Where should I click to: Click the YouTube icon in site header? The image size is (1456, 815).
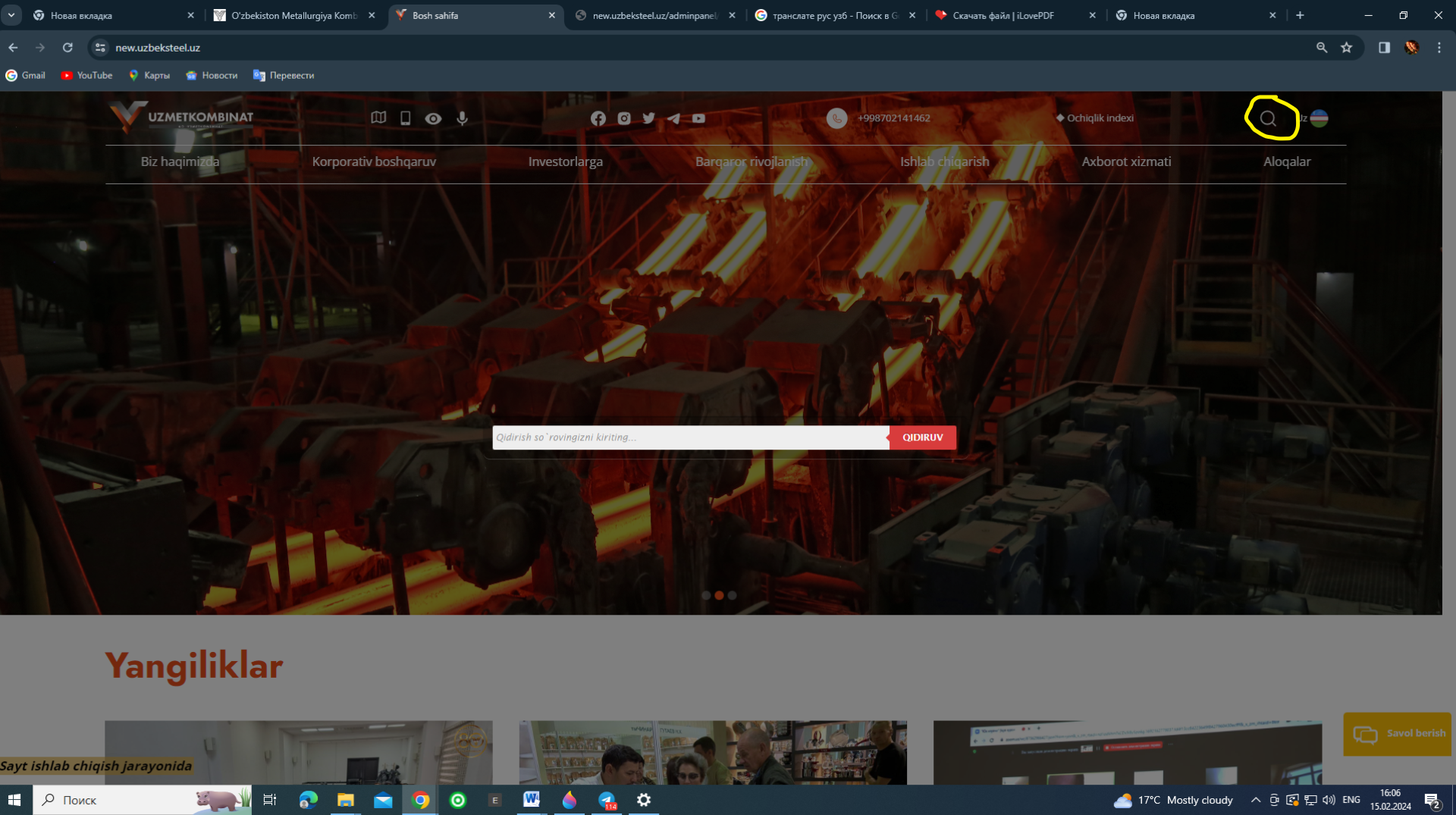coord(698,118)
